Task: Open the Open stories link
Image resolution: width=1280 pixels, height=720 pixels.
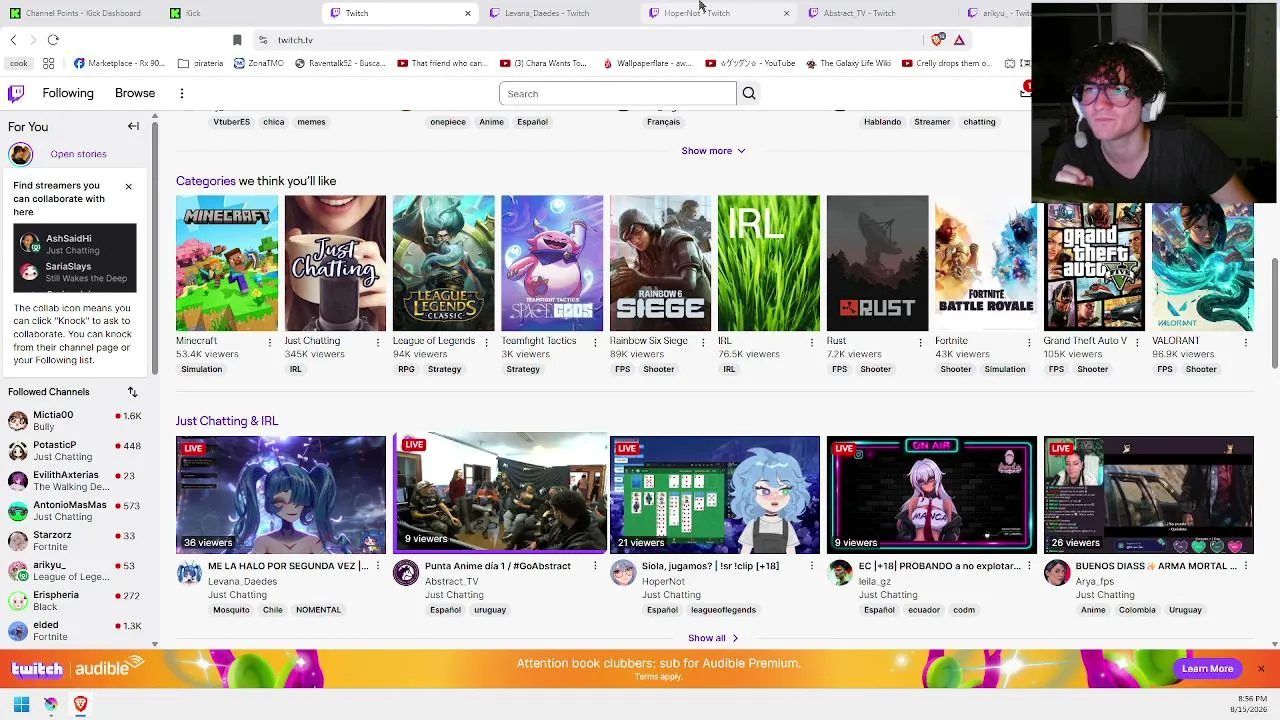Action: (78, 154)
